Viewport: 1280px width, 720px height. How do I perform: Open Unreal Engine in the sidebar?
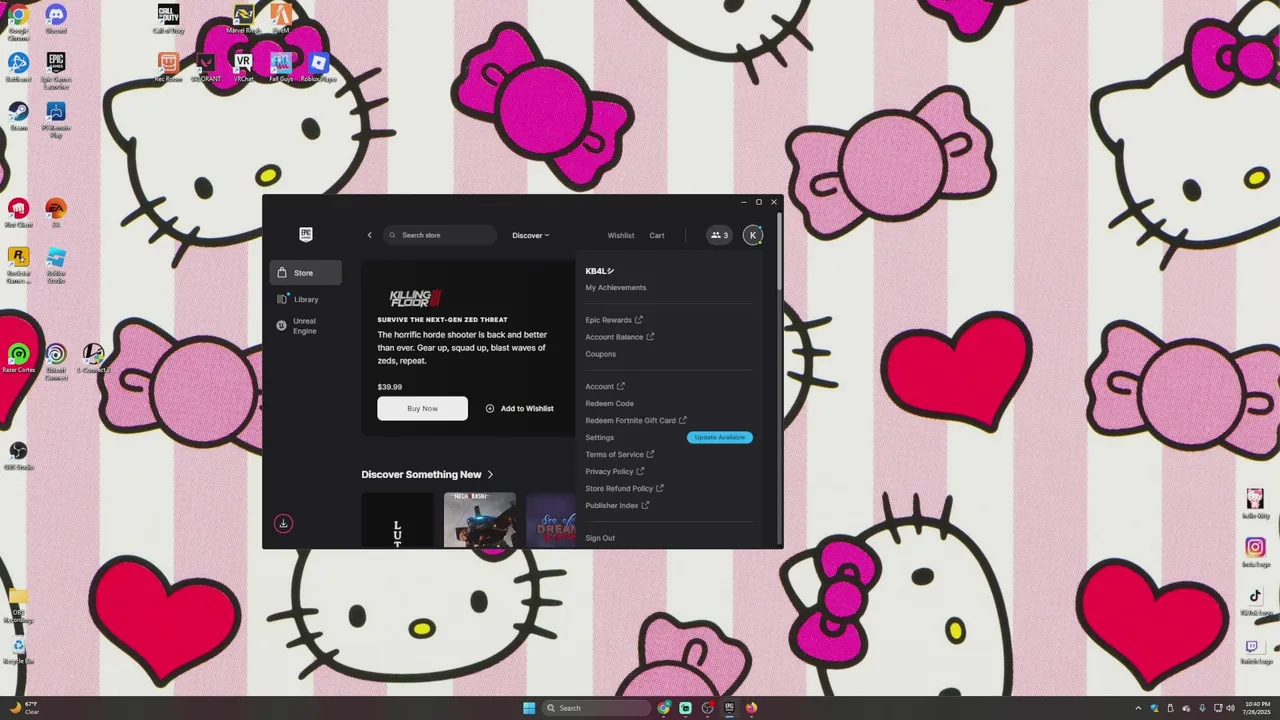point(305,326)
